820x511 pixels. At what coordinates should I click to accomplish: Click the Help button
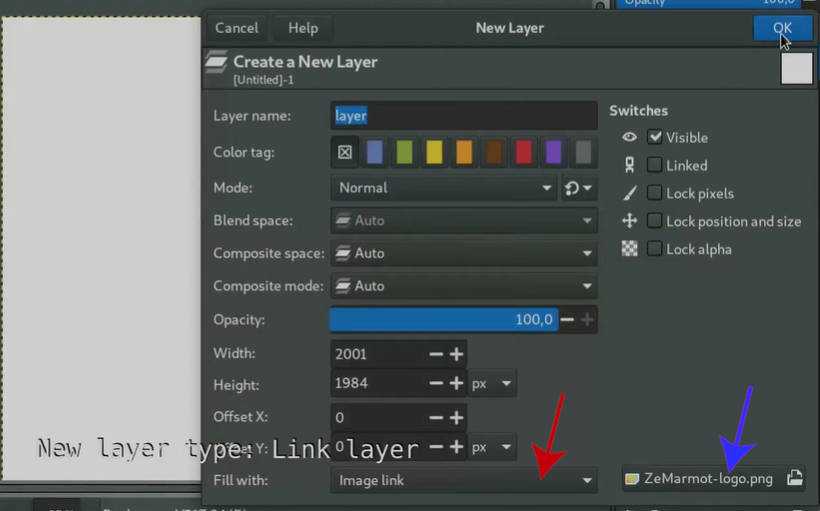[303, 28]
